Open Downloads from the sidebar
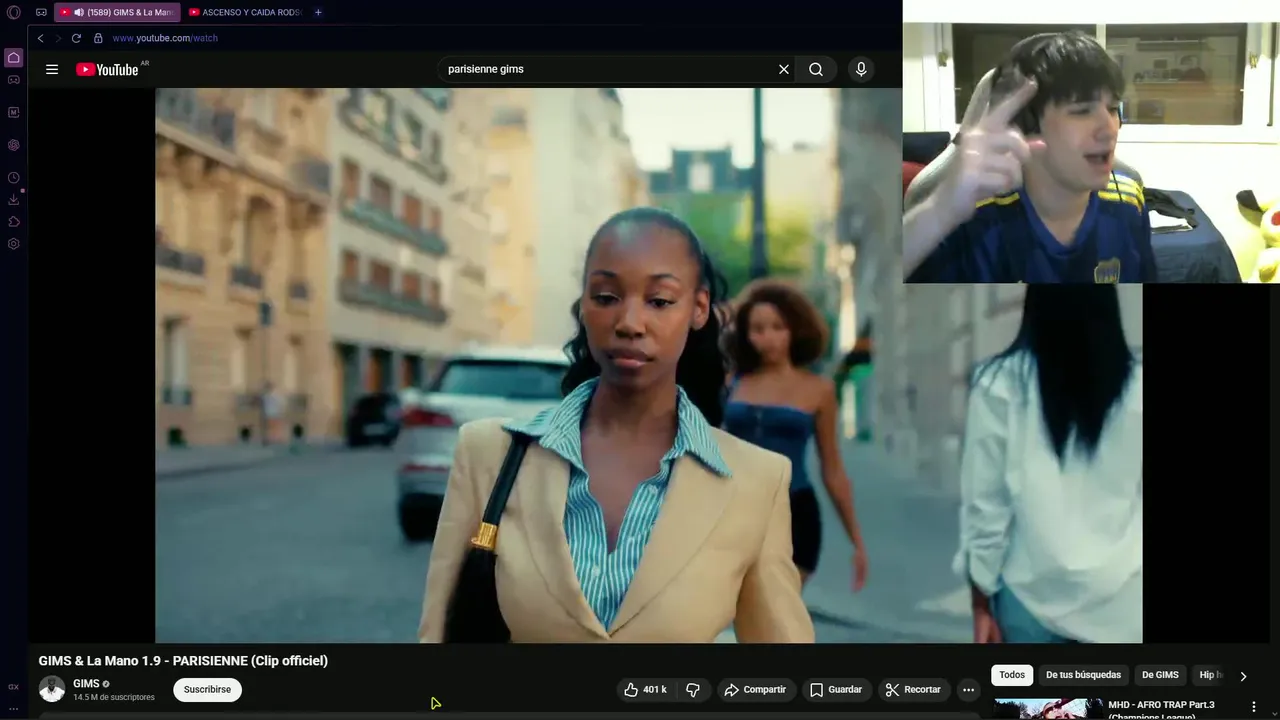This screenshot has width=1280, height=720. click(x=14, y=200)
